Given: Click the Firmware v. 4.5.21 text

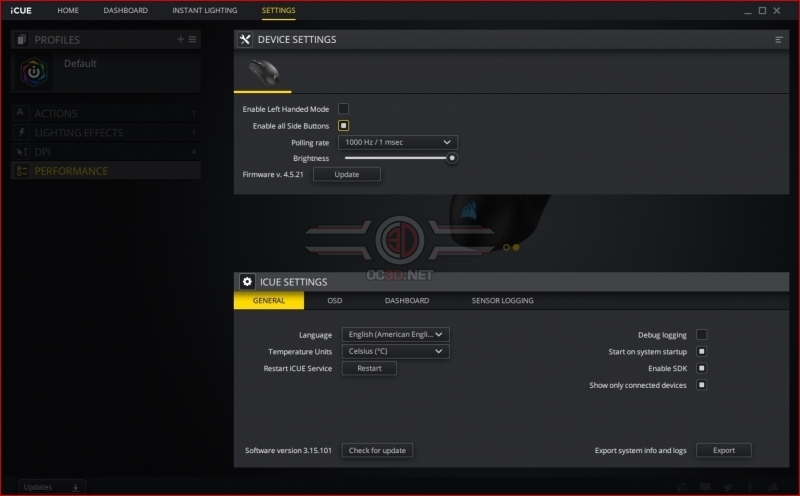Looking at the screenshot, I should click(x=273, y=175).
